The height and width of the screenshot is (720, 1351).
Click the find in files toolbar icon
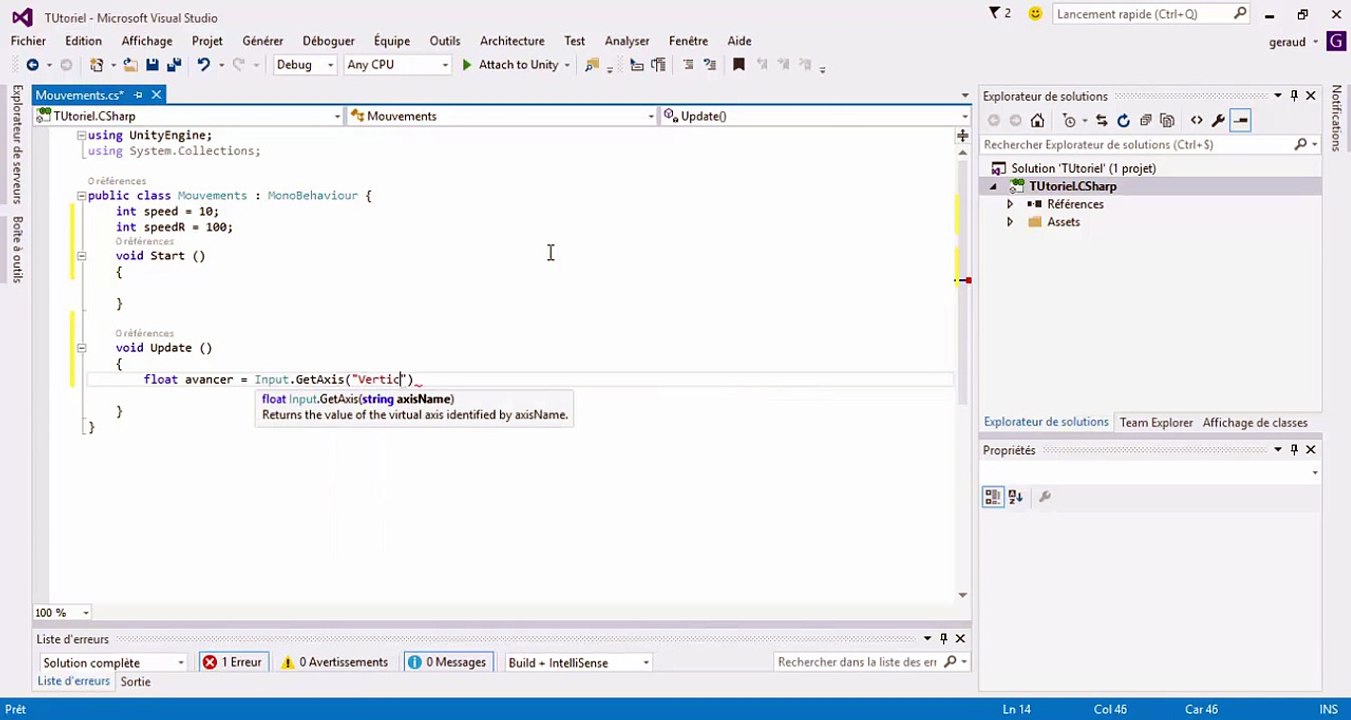click(x=591, y=65)
